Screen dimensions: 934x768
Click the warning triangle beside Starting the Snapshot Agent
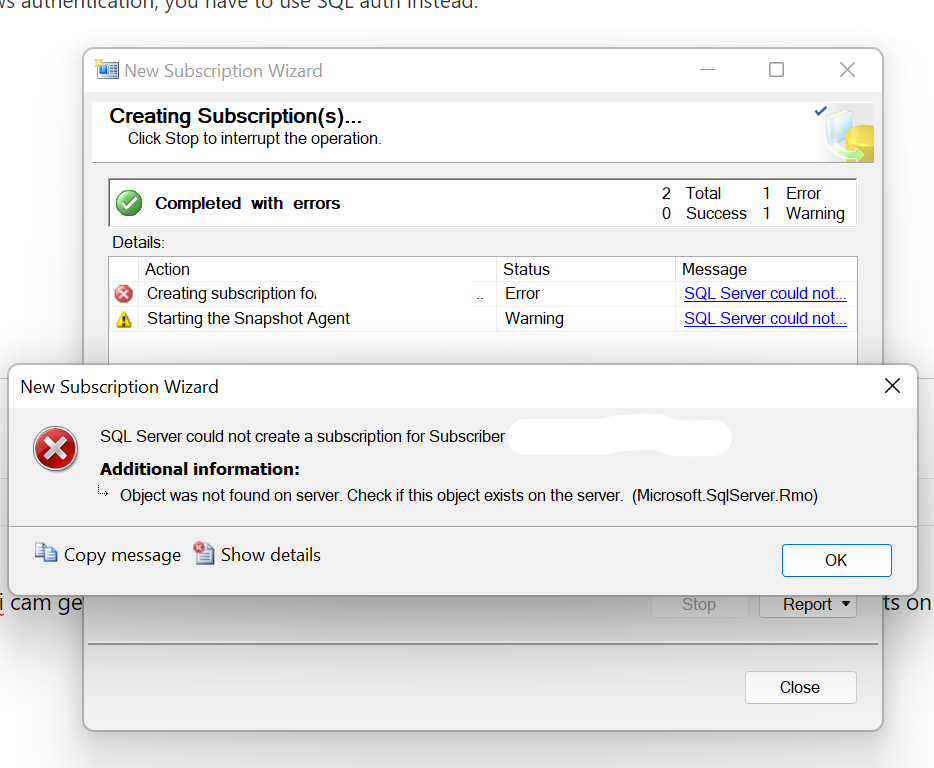tap(124, 318)
